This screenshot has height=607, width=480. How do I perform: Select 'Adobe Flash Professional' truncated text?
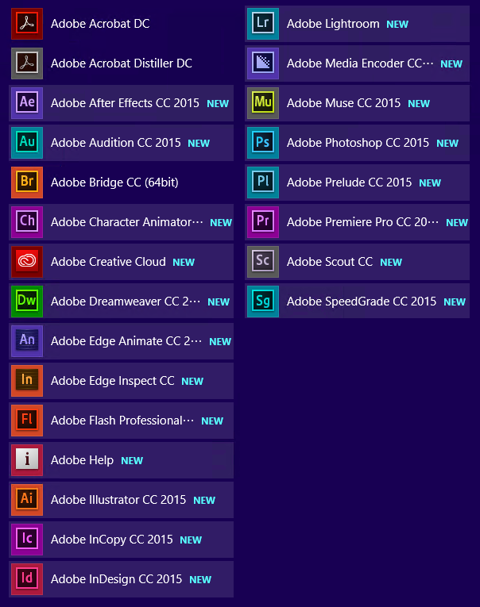pos(122,420)
